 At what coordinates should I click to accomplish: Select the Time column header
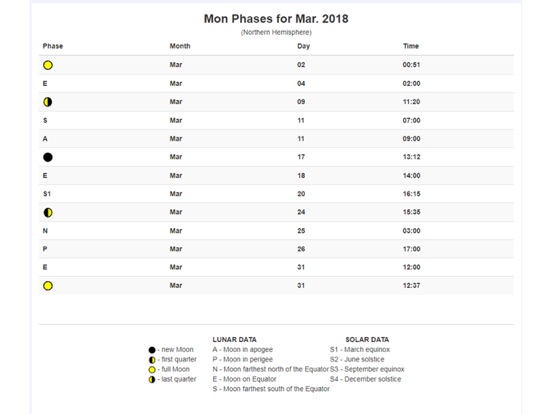[411, 46]
